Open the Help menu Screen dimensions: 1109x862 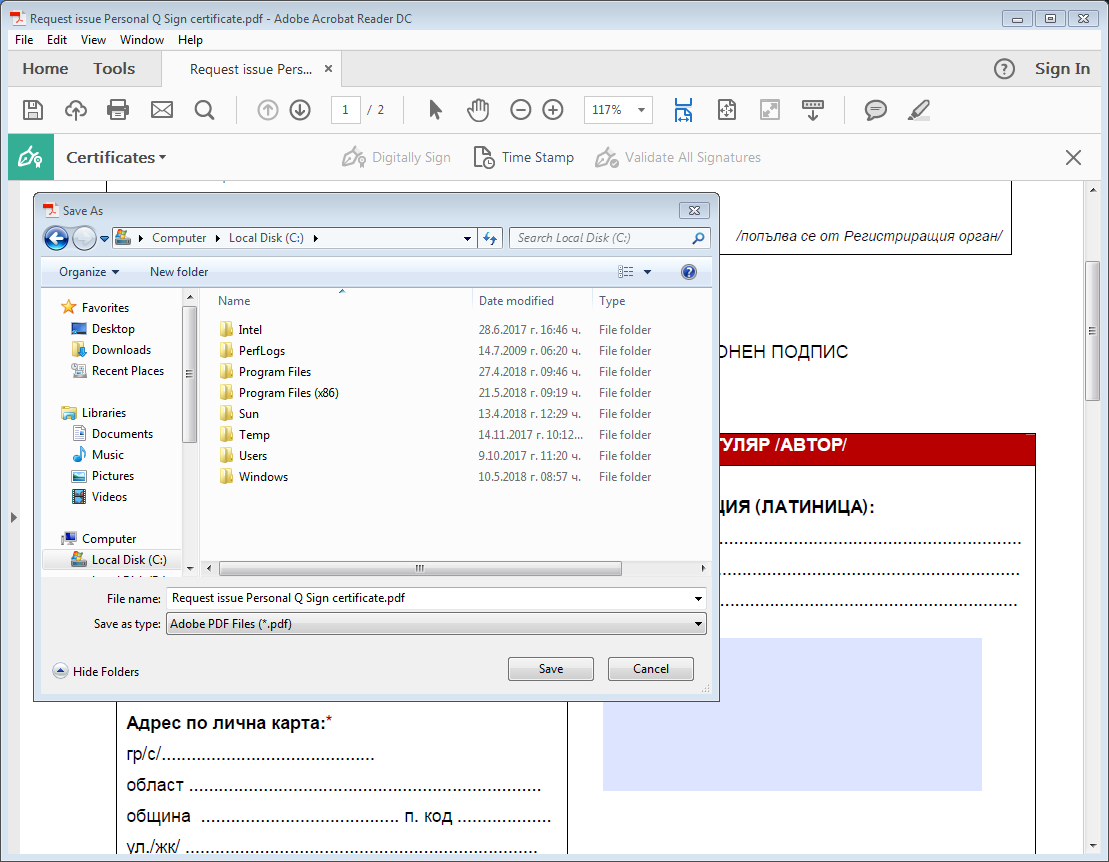[190, 40]
